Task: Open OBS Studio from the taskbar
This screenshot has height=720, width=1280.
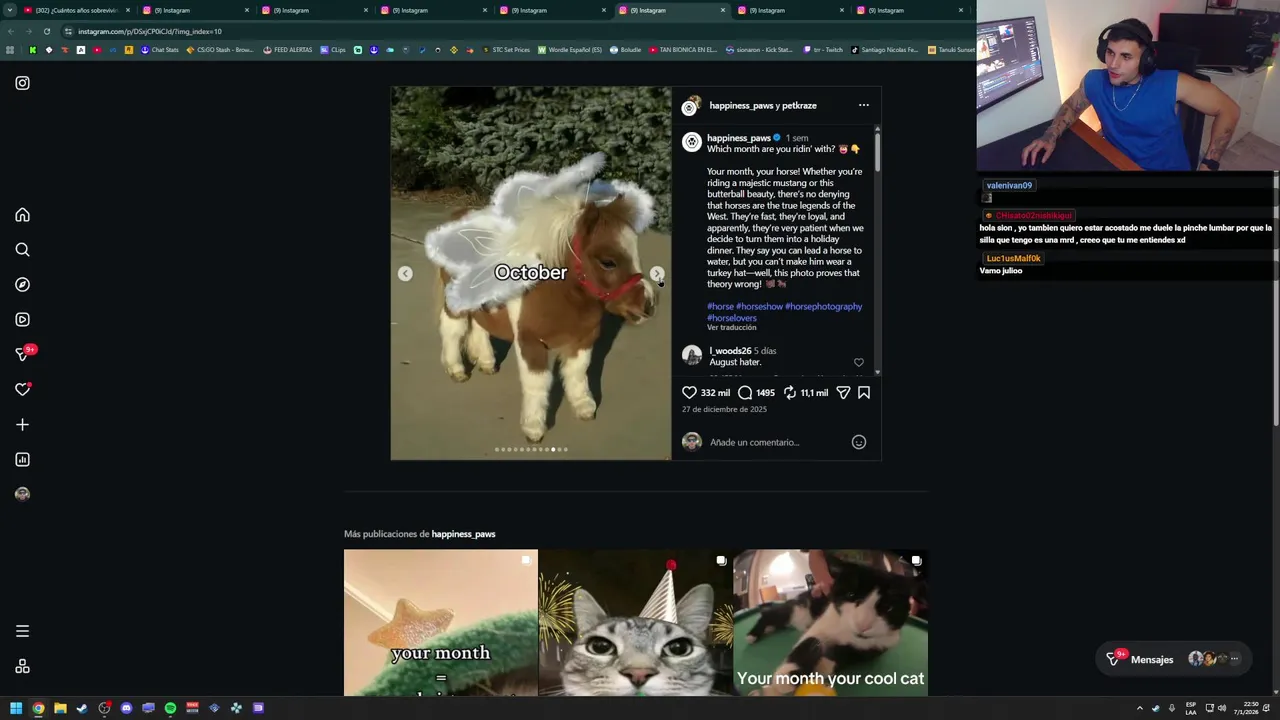Action: (x=104, y=708)
